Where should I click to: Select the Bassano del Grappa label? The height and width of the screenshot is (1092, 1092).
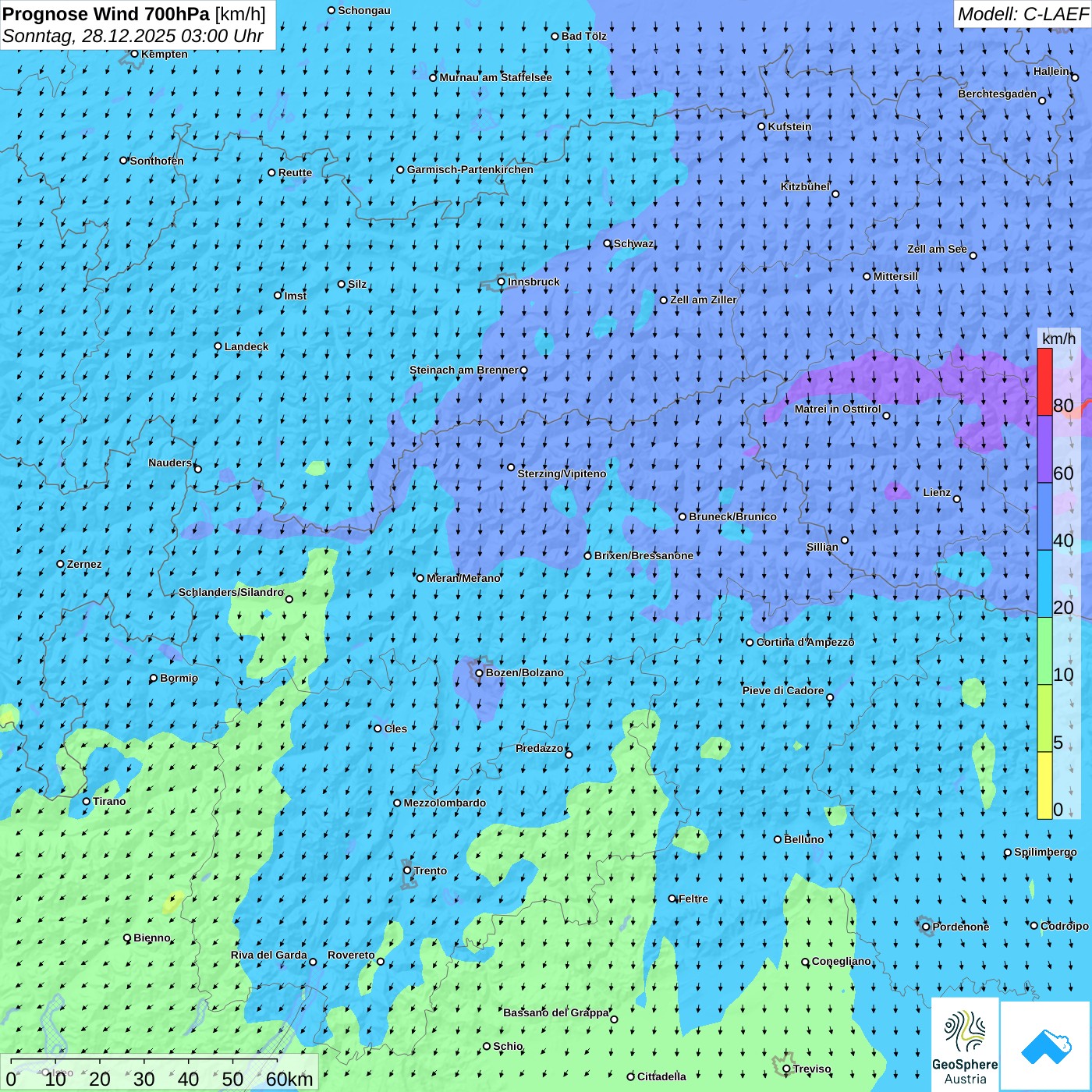click(556, 1012)
